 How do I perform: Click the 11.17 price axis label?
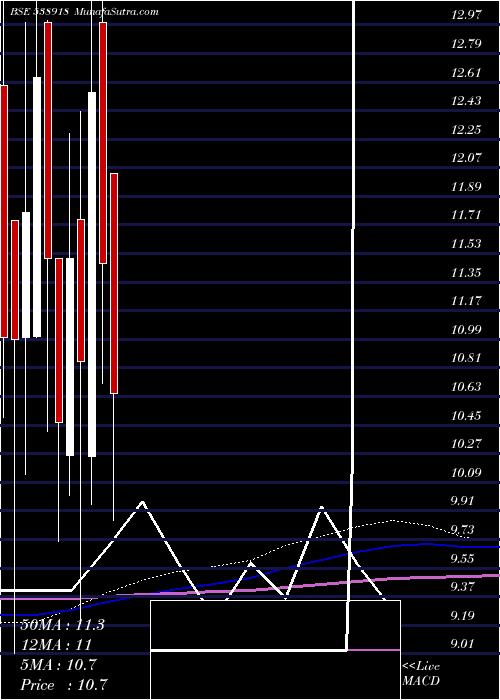467,301
